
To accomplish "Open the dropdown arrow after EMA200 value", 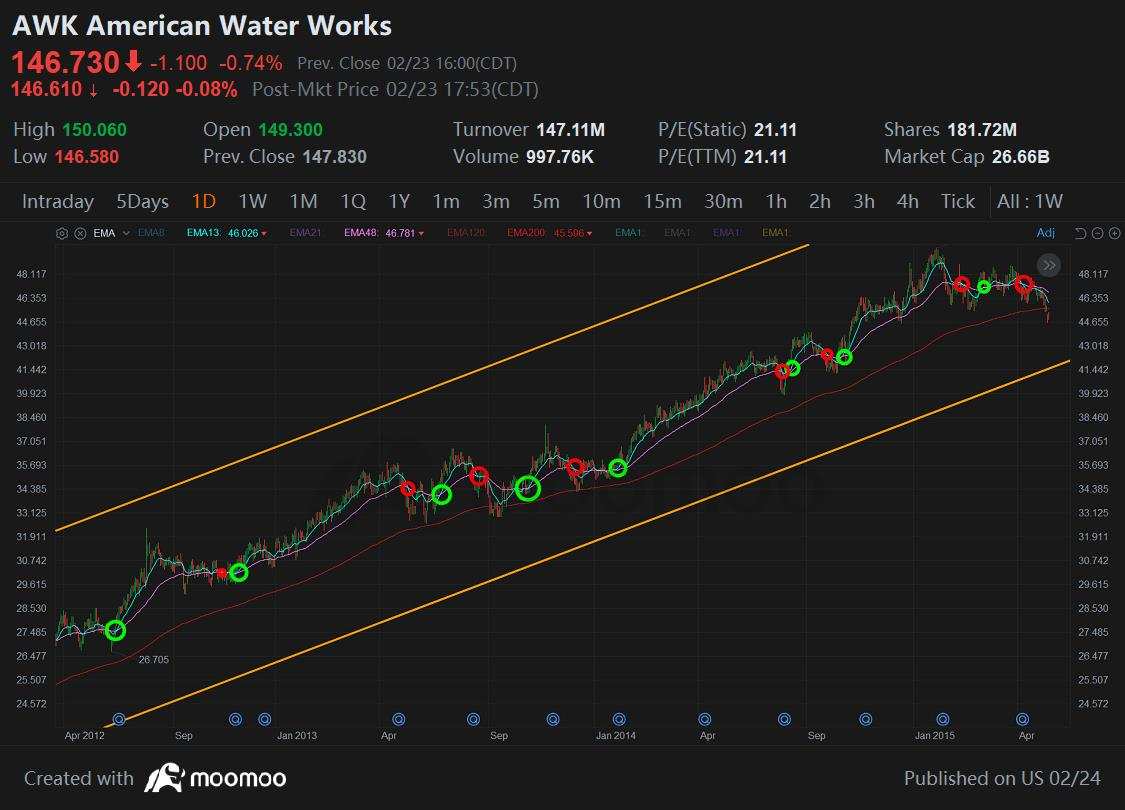I will (589, 234).
